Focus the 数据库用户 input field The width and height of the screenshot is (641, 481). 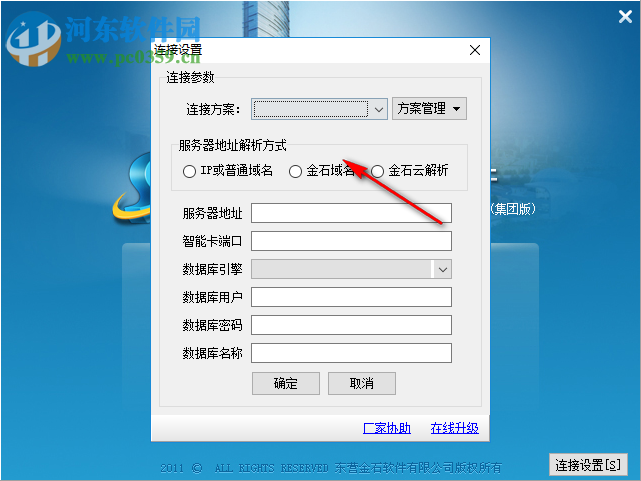(351, 297)
